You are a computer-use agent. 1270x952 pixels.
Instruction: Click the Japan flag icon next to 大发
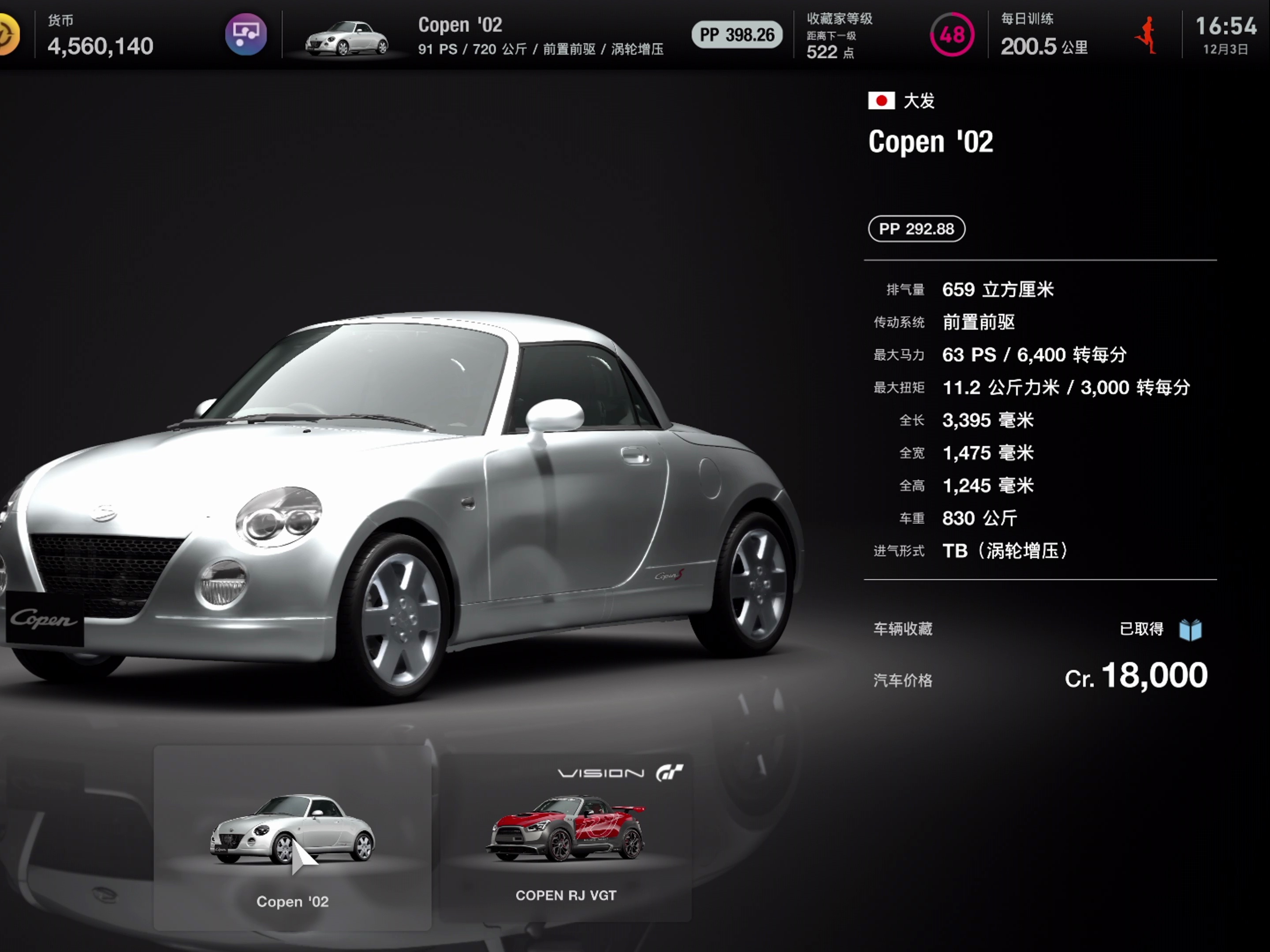coord(881,101)
